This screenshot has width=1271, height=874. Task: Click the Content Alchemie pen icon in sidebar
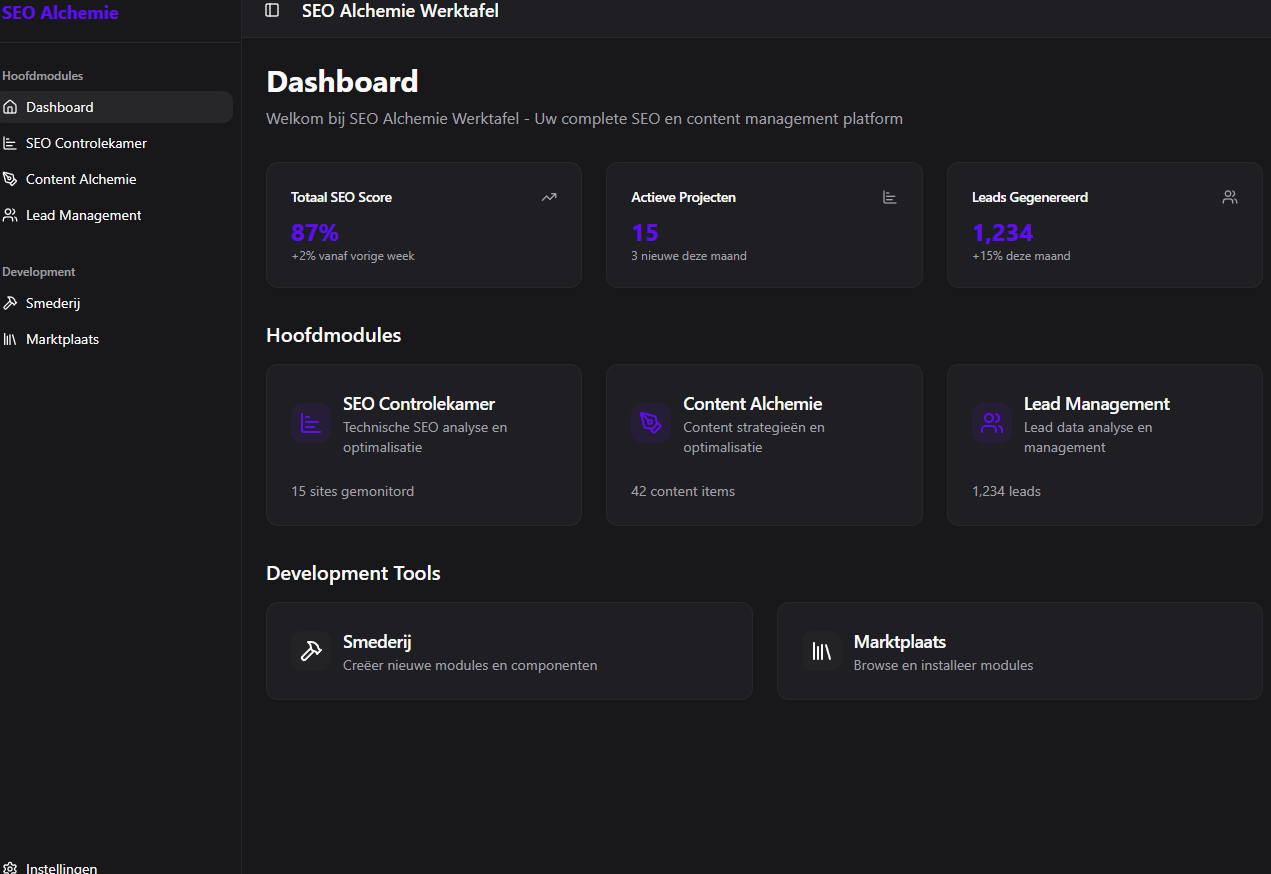click(10, 179)
